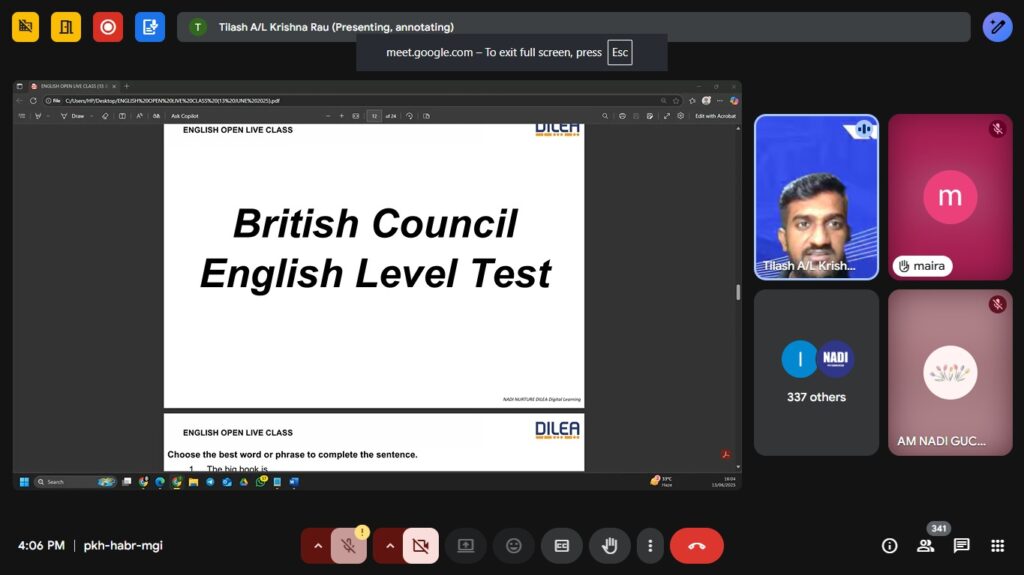Print the PDF document
Image resolution: width=1024 pixels, height=575 pixels.
(x=622, y=116)
